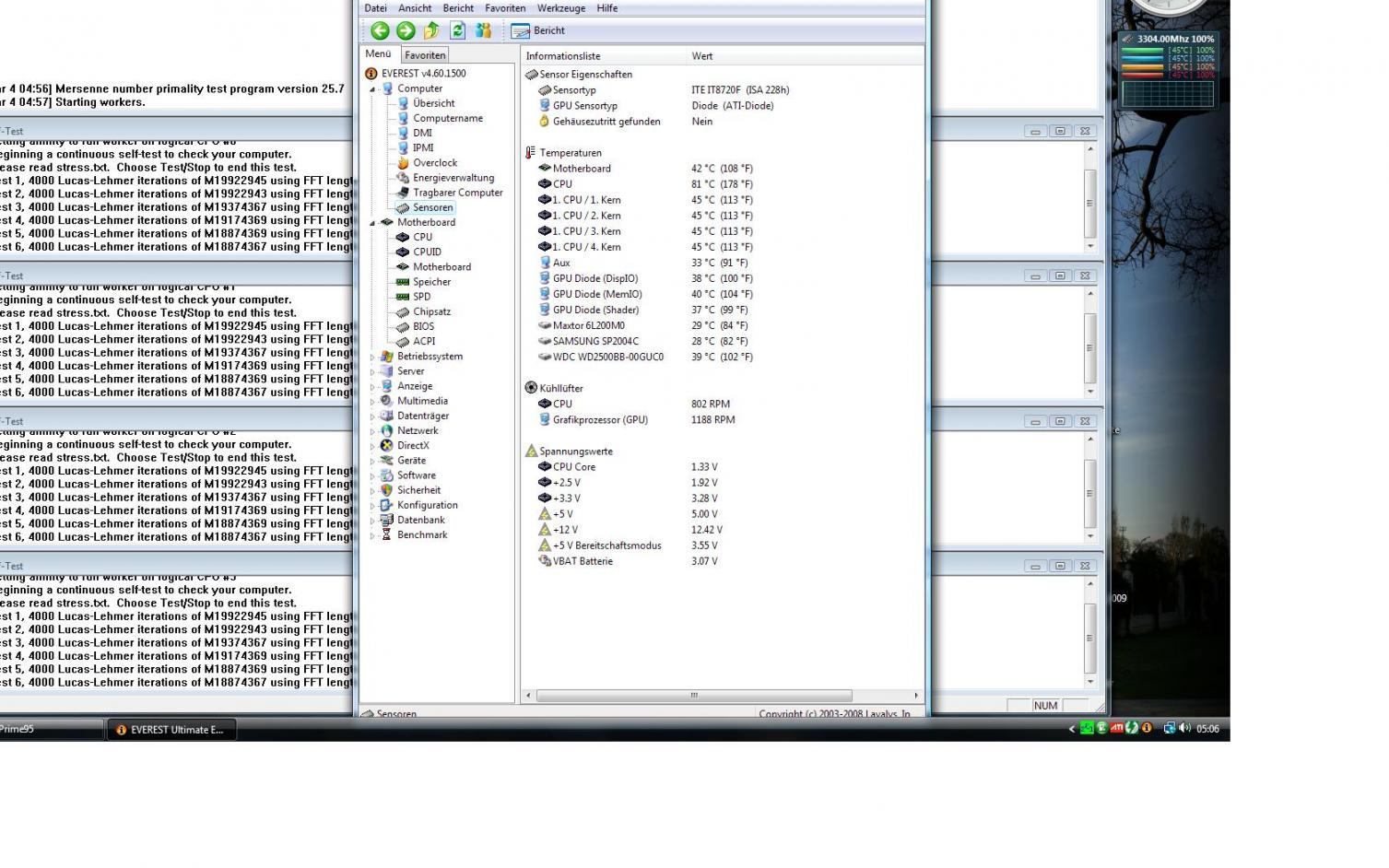Image resolution: width=1389 pixels, height=868 pixels.
Task: Select Übersicht in the tree
Action: [433, 103]
